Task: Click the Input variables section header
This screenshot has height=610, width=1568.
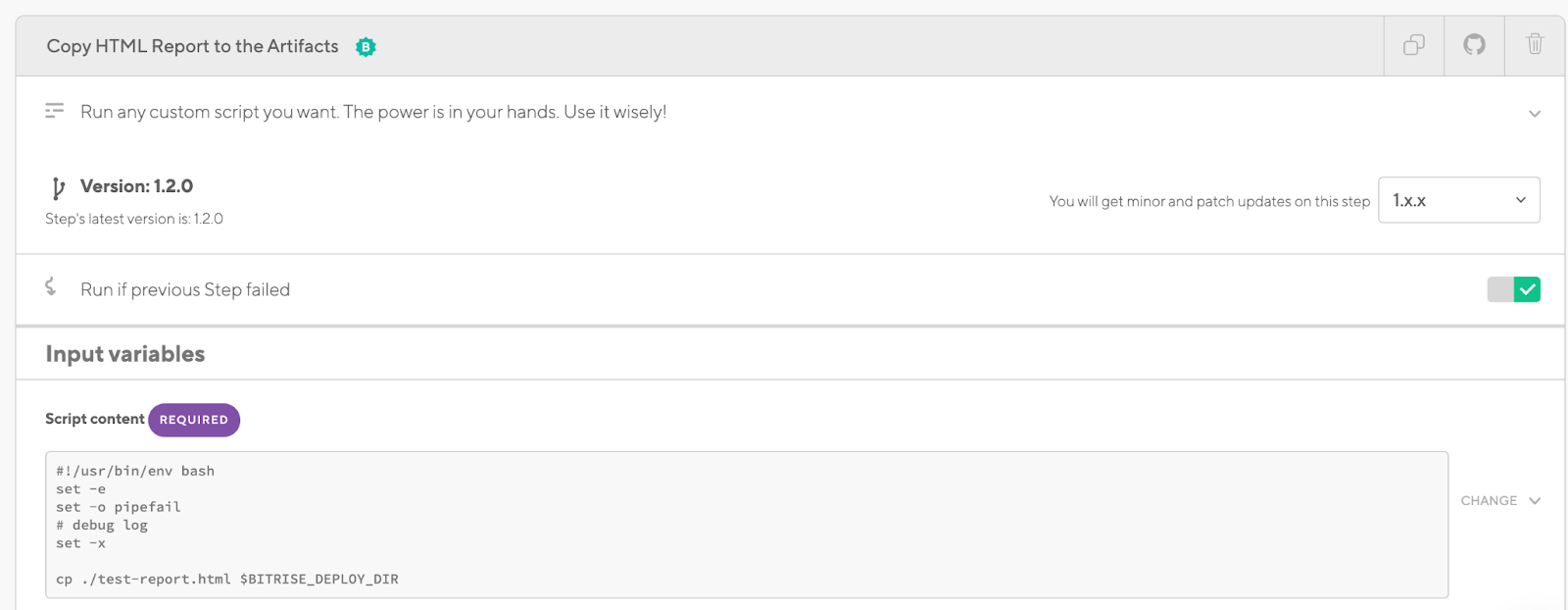Action: pyautogui.click(x=124, y=354)
